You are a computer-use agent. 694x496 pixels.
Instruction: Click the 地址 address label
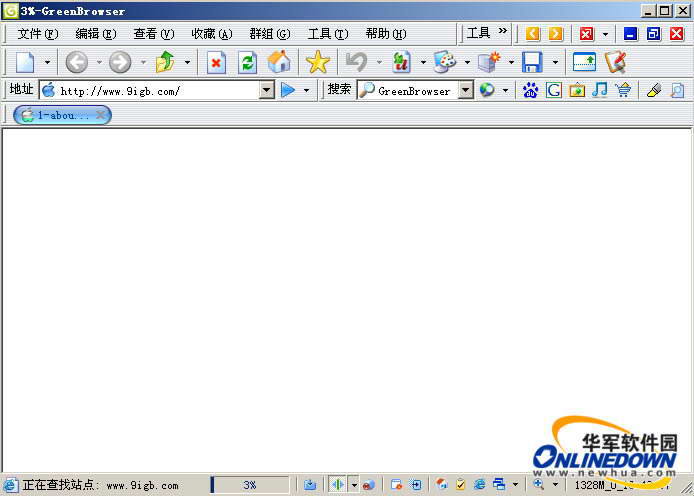[x=21, y=89]
